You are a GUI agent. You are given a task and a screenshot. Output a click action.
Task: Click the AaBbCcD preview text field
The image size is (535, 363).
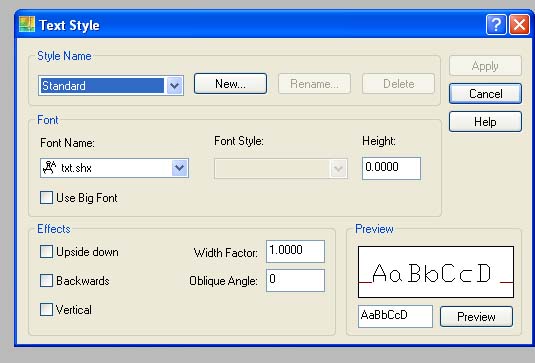point(395,316)
